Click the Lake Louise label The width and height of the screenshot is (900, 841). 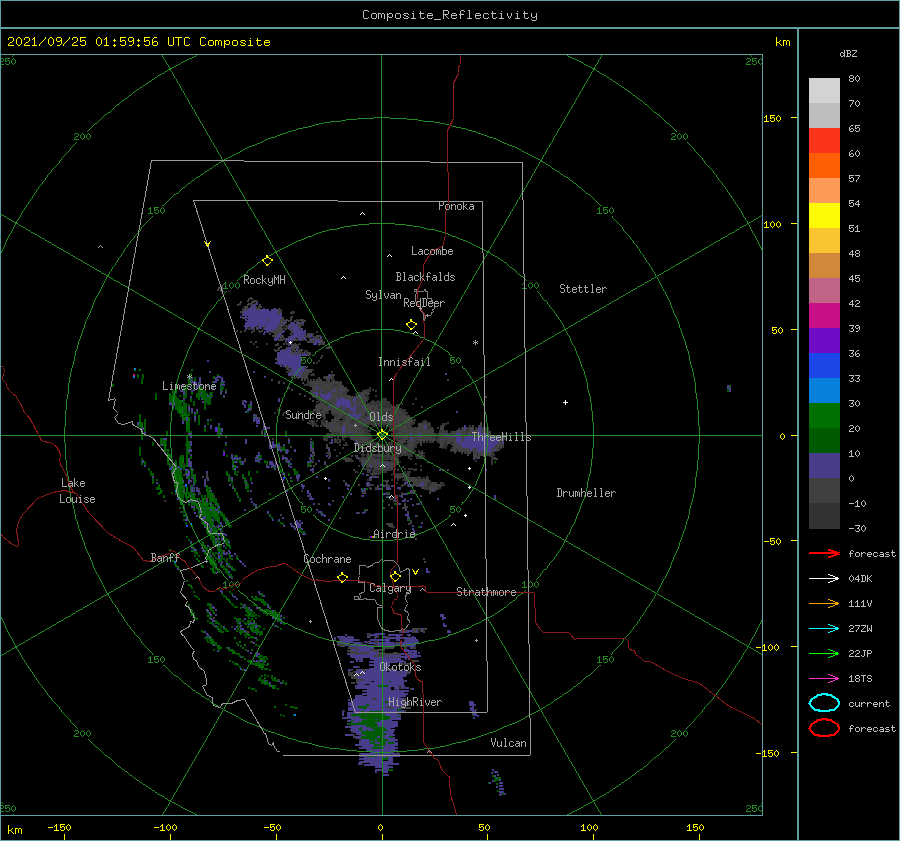click(77, 491)
